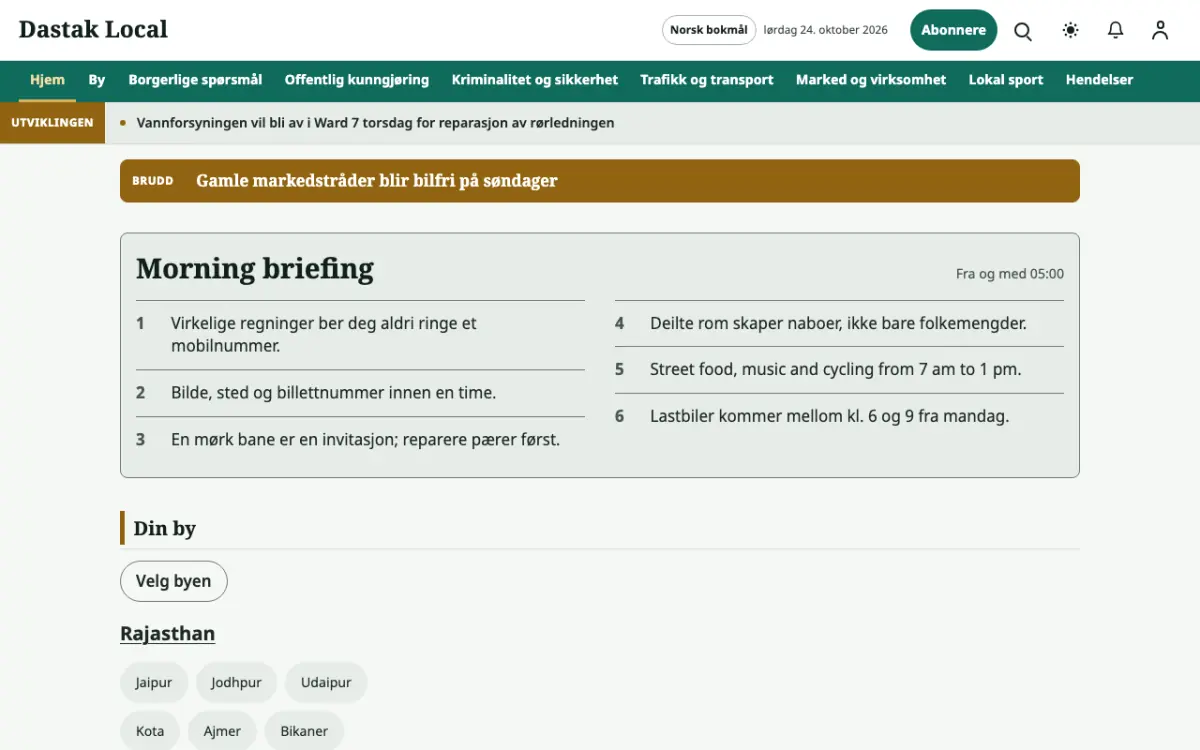Open Kriminalitet og sikkerhet section
Screen dimensions: 1200x750
(x=535, y=80)
